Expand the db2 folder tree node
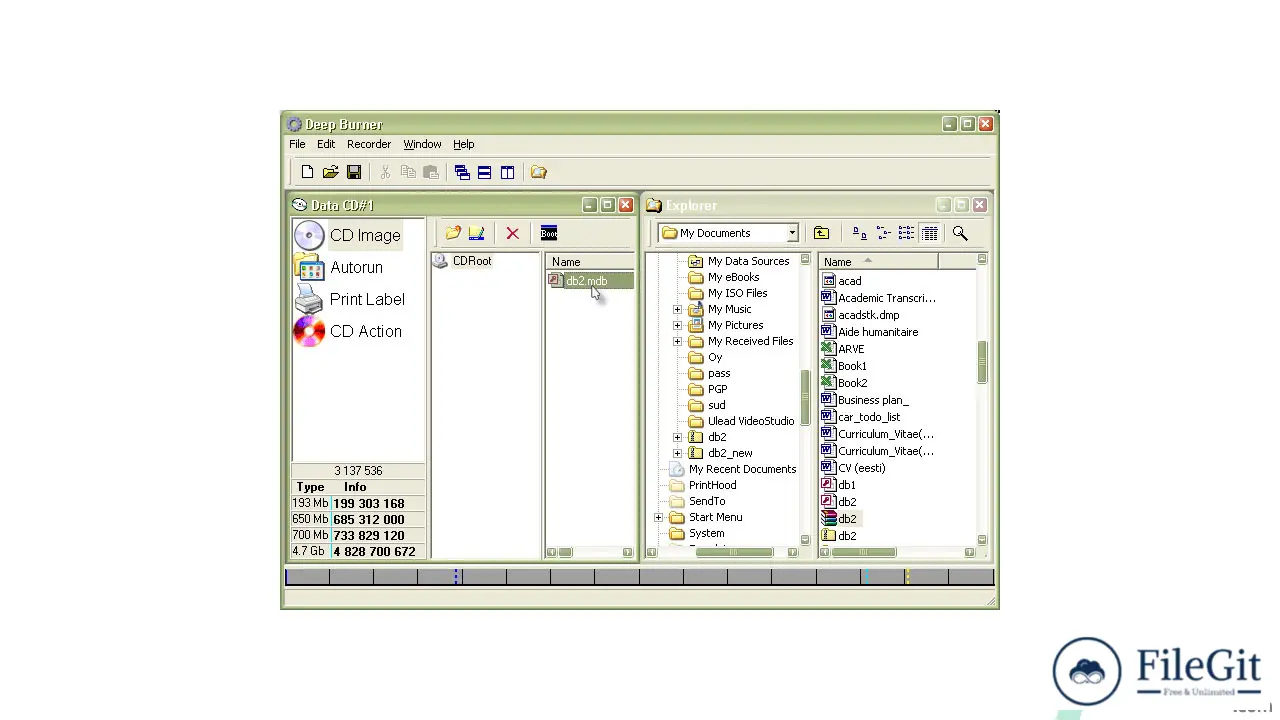This screenshot has height=720, width=1280. pos(677,437)
